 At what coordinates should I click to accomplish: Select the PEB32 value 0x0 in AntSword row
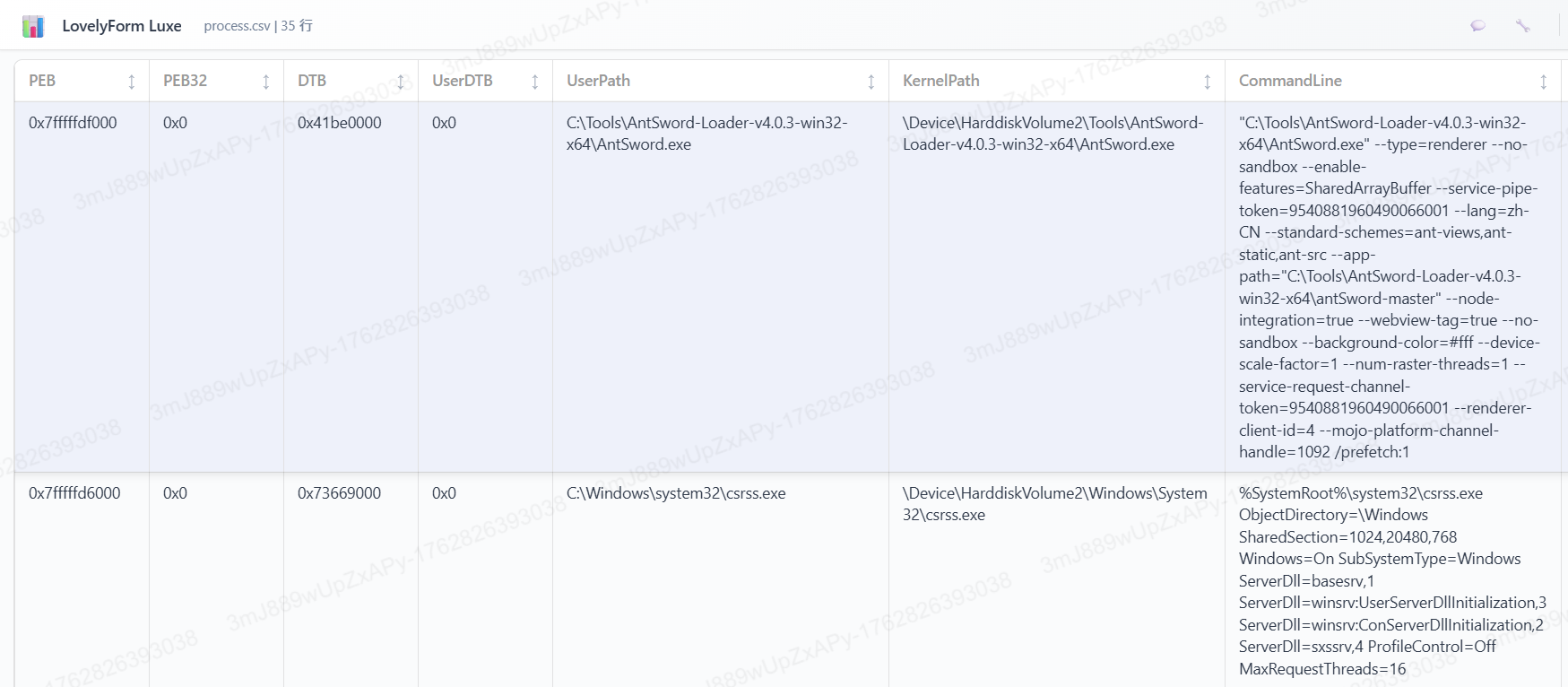click(175, 123)
